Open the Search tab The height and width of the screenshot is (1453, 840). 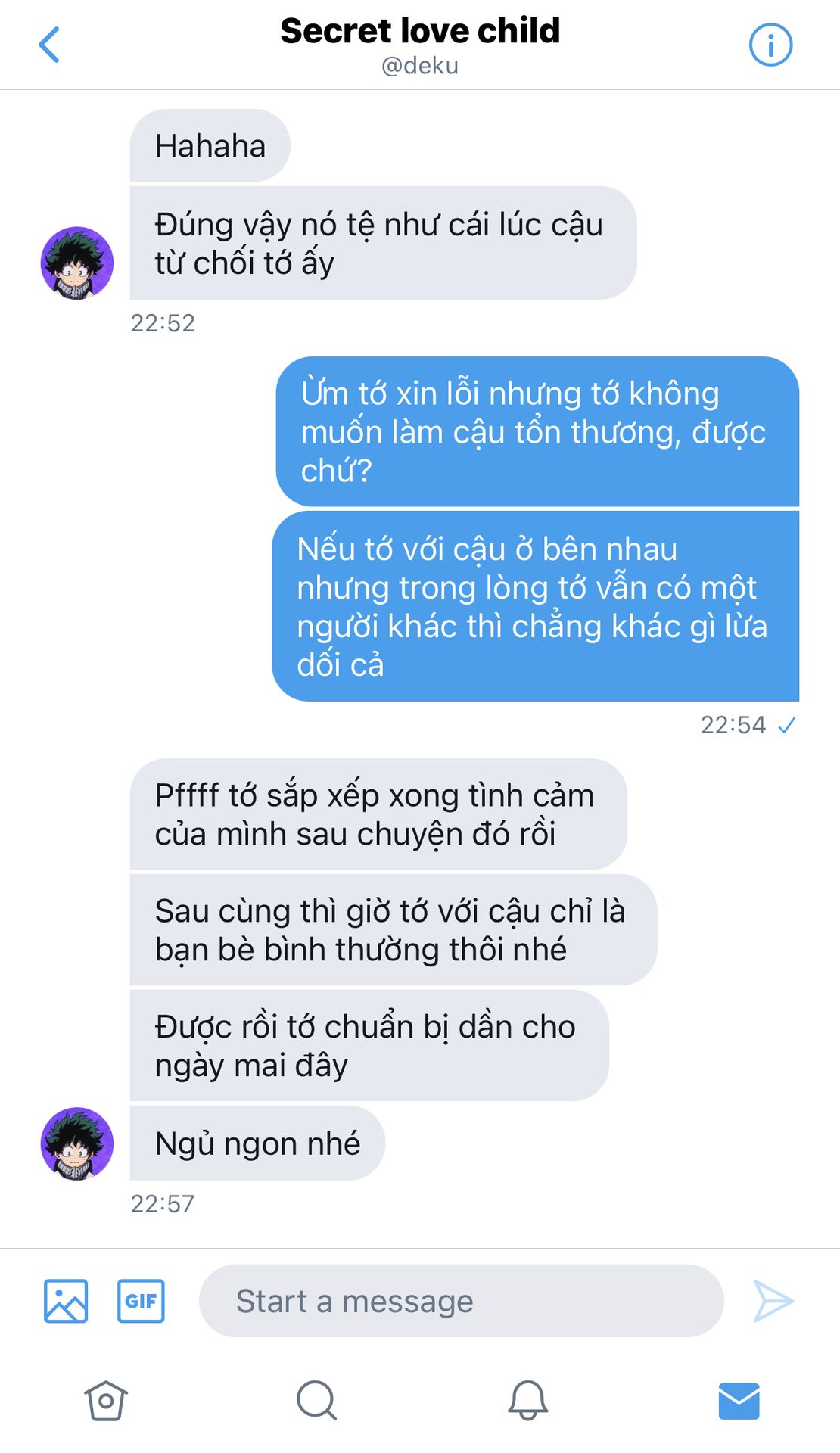click(x=316, y=1400)
